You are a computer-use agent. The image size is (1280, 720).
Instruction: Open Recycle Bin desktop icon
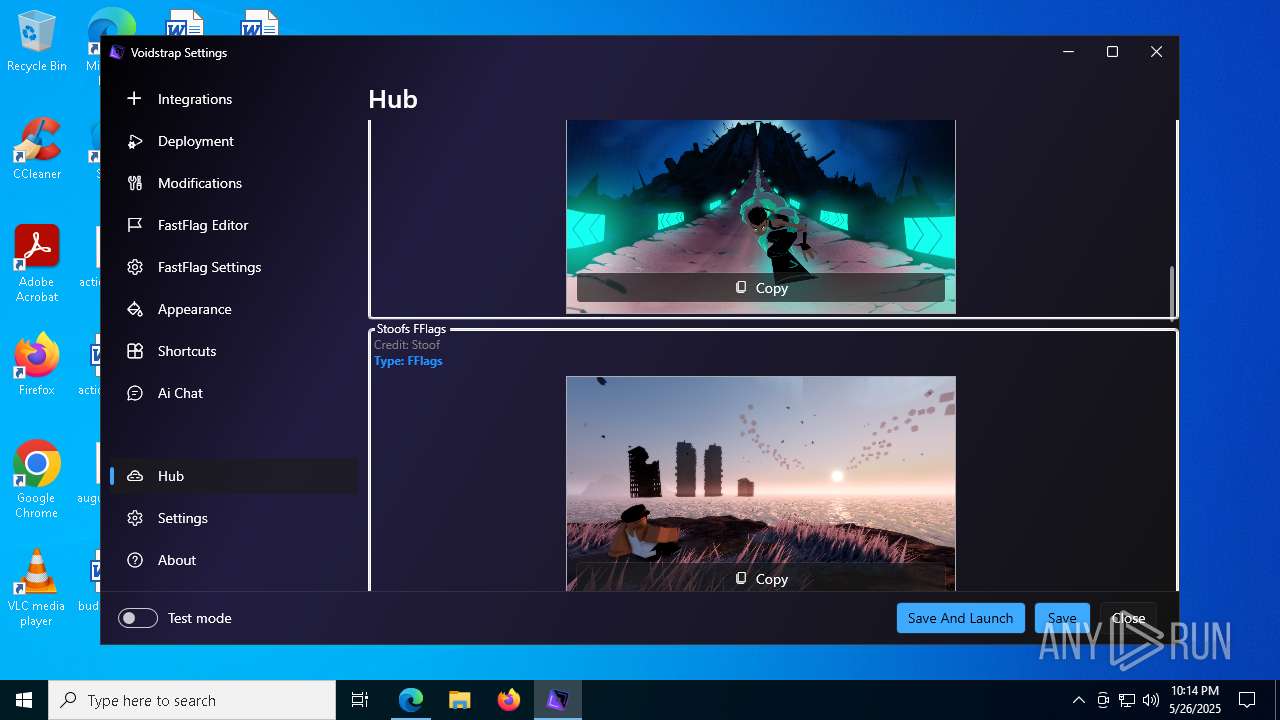point(37,42)
